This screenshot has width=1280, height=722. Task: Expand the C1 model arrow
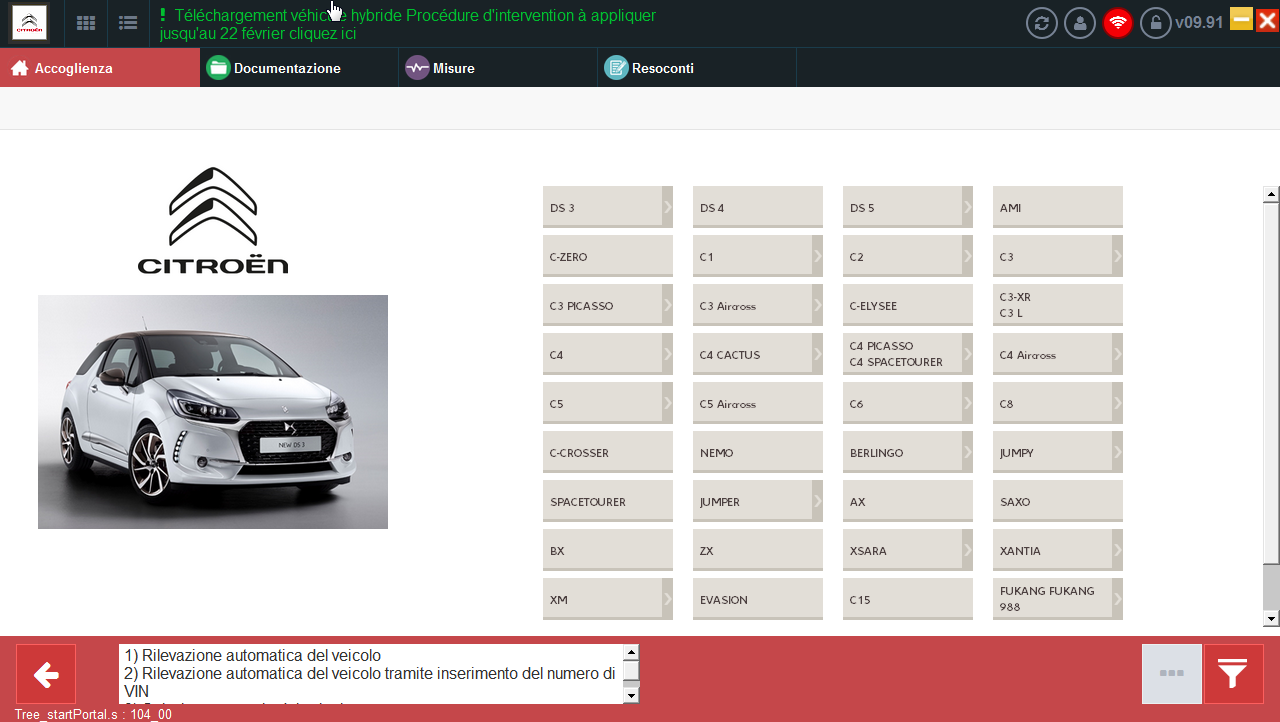[818, 256]
